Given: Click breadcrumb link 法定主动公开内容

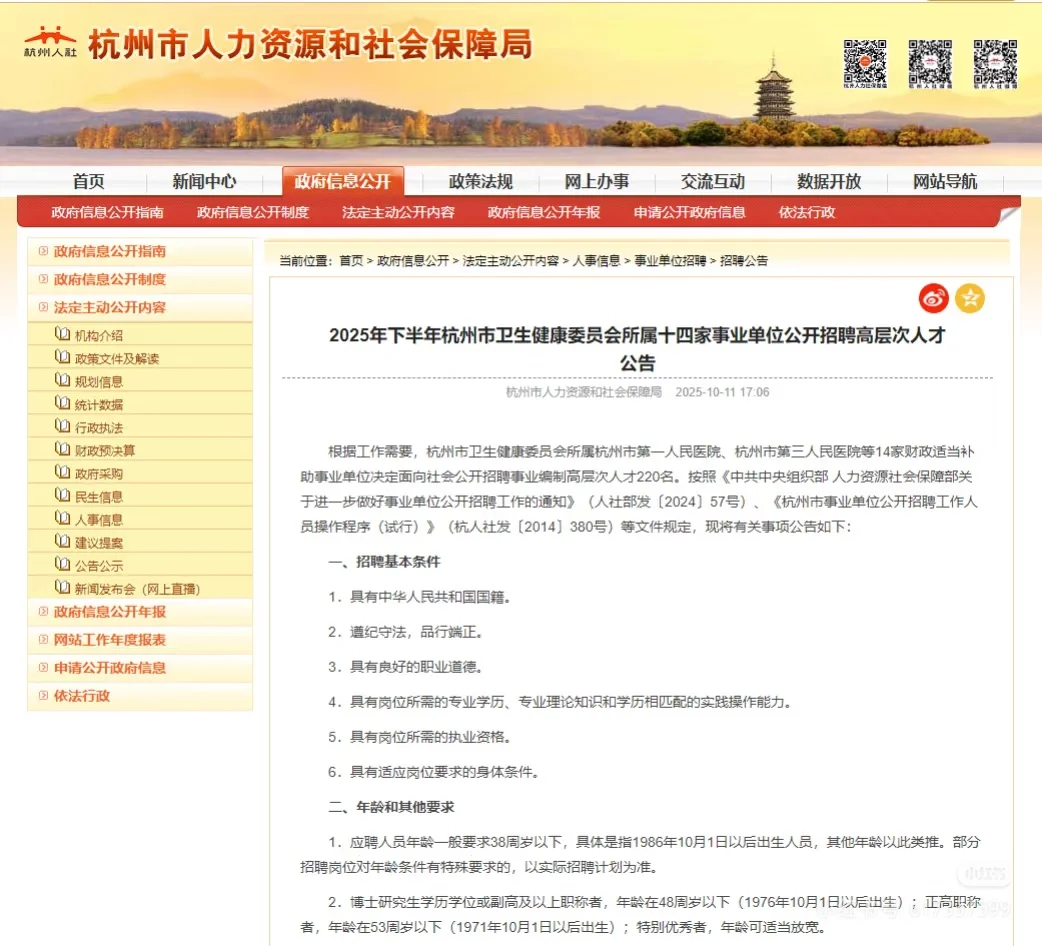Looking at the screenshot, I should click(510, 261).
